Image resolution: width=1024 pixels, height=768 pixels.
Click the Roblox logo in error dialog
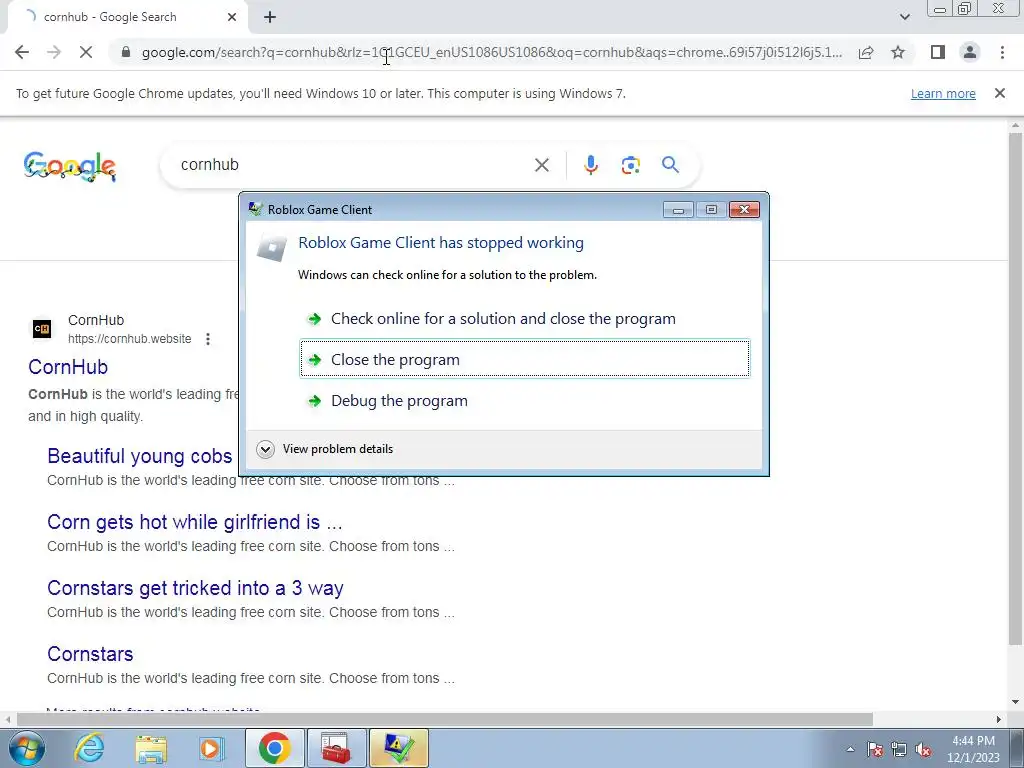(272, 248)
